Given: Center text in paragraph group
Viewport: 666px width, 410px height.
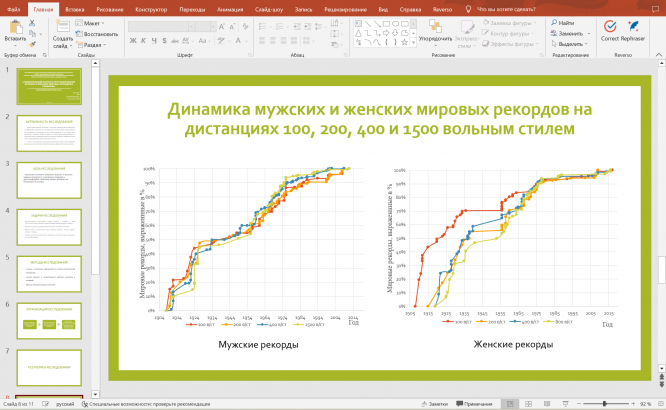Looking at the screenshot, I should (273, 41).
